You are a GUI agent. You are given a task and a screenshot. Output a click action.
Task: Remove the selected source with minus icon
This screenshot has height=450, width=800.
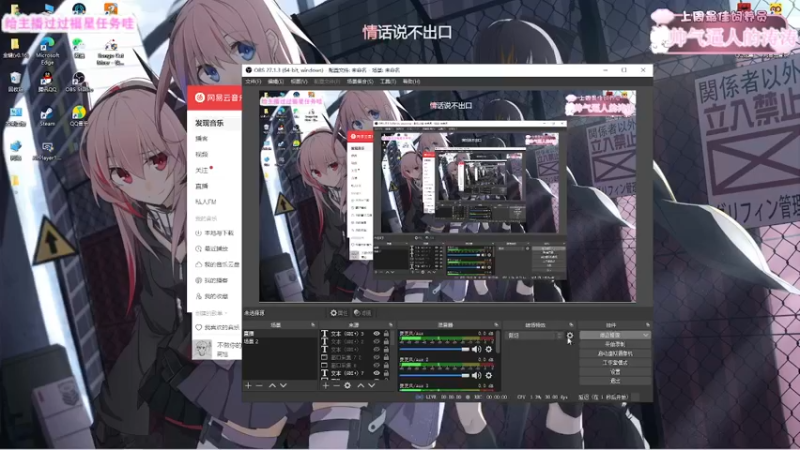click(336, 386)
